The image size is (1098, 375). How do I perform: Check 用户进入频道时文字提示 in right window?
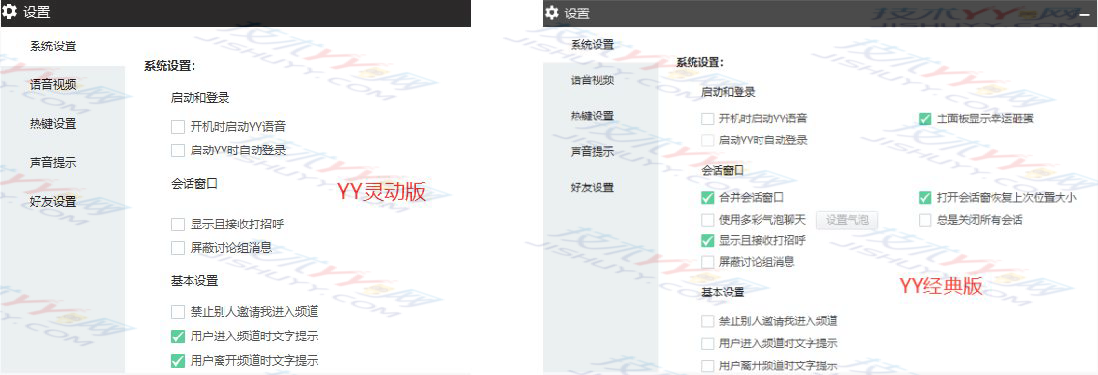[x=707, y=344]
